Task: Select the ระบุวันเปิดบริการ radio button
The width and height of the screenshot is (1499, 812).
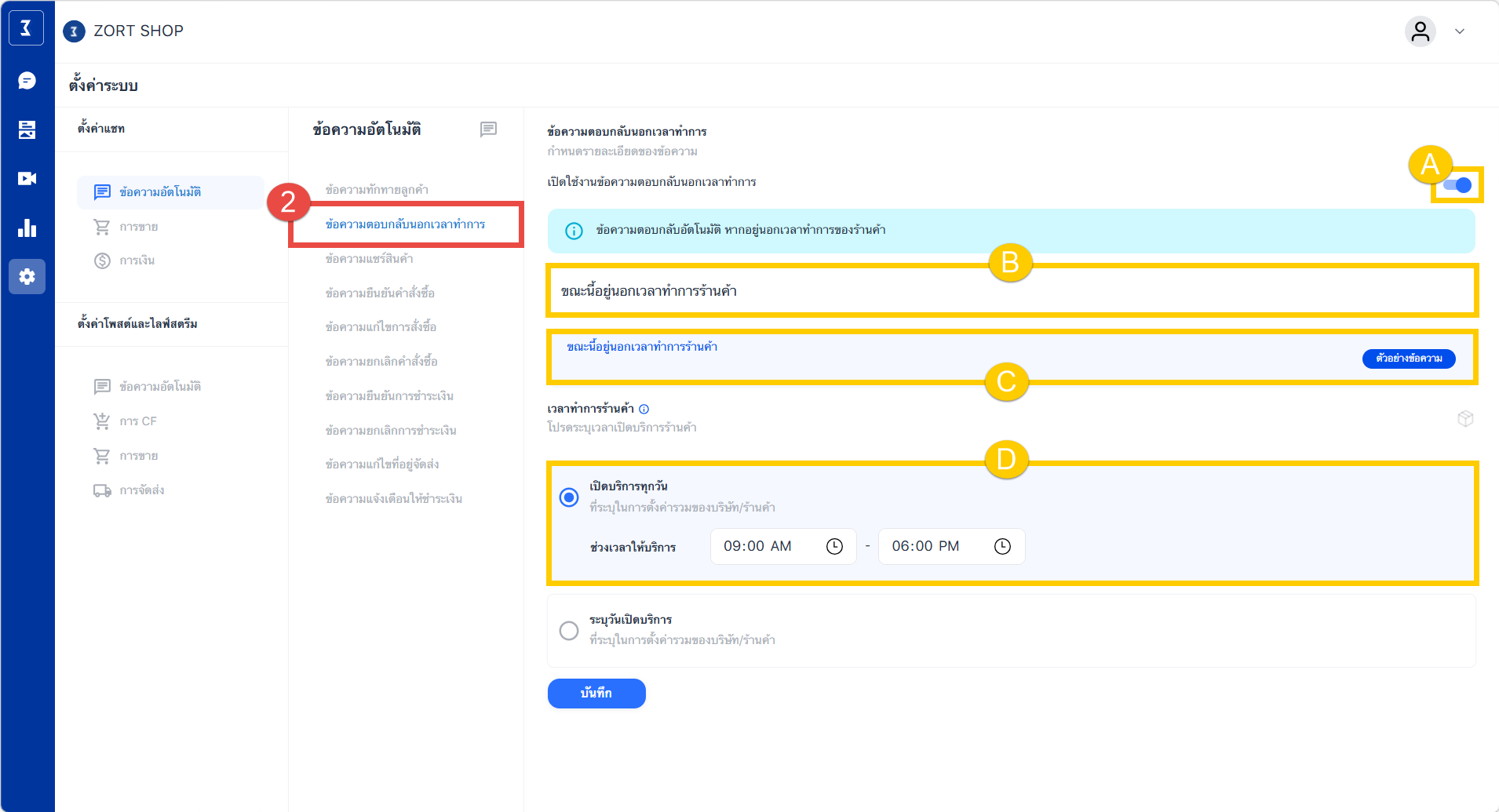Action: (569, 631)
